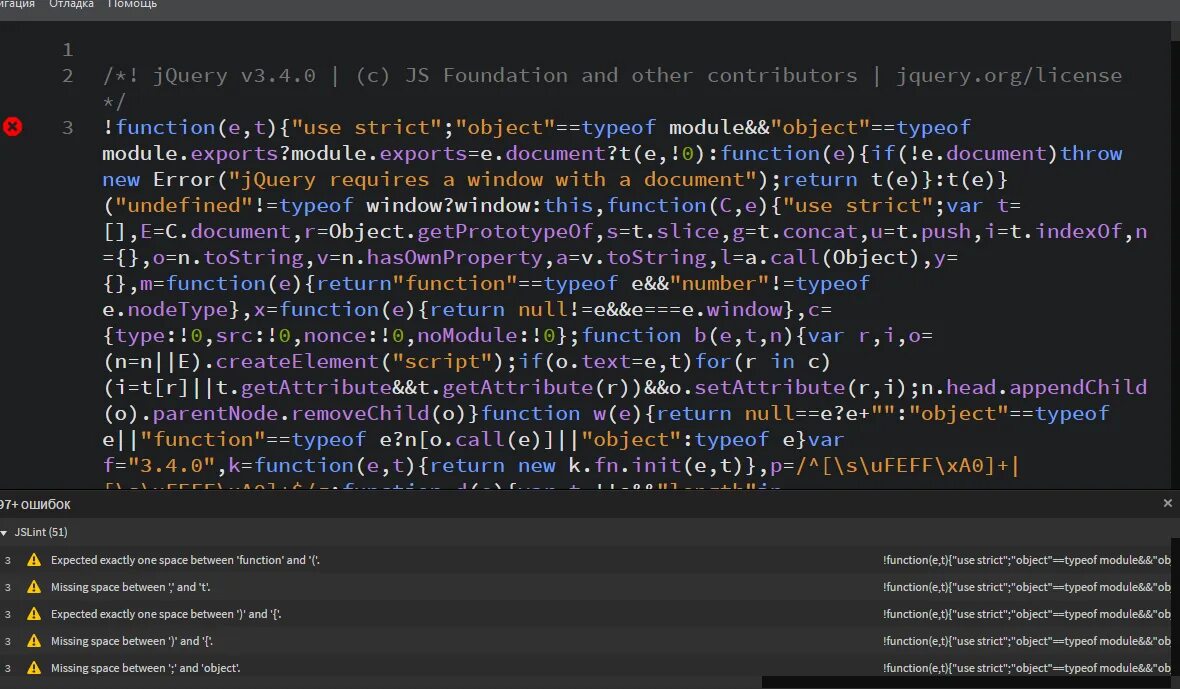Click the '97+ ошибок' panel title
The width and height of the screenshot is (1180, 689).
[35, 504]
